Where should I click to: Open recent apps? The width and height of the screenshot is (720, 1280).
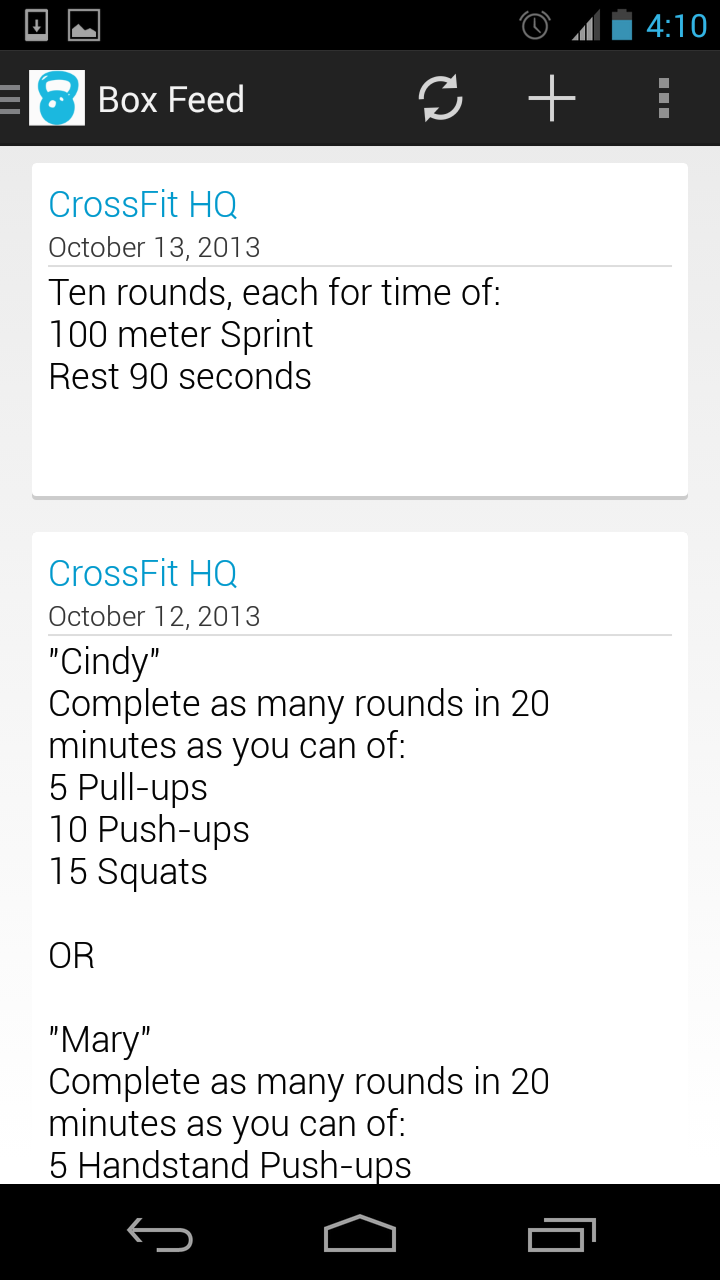(560, 1234)
